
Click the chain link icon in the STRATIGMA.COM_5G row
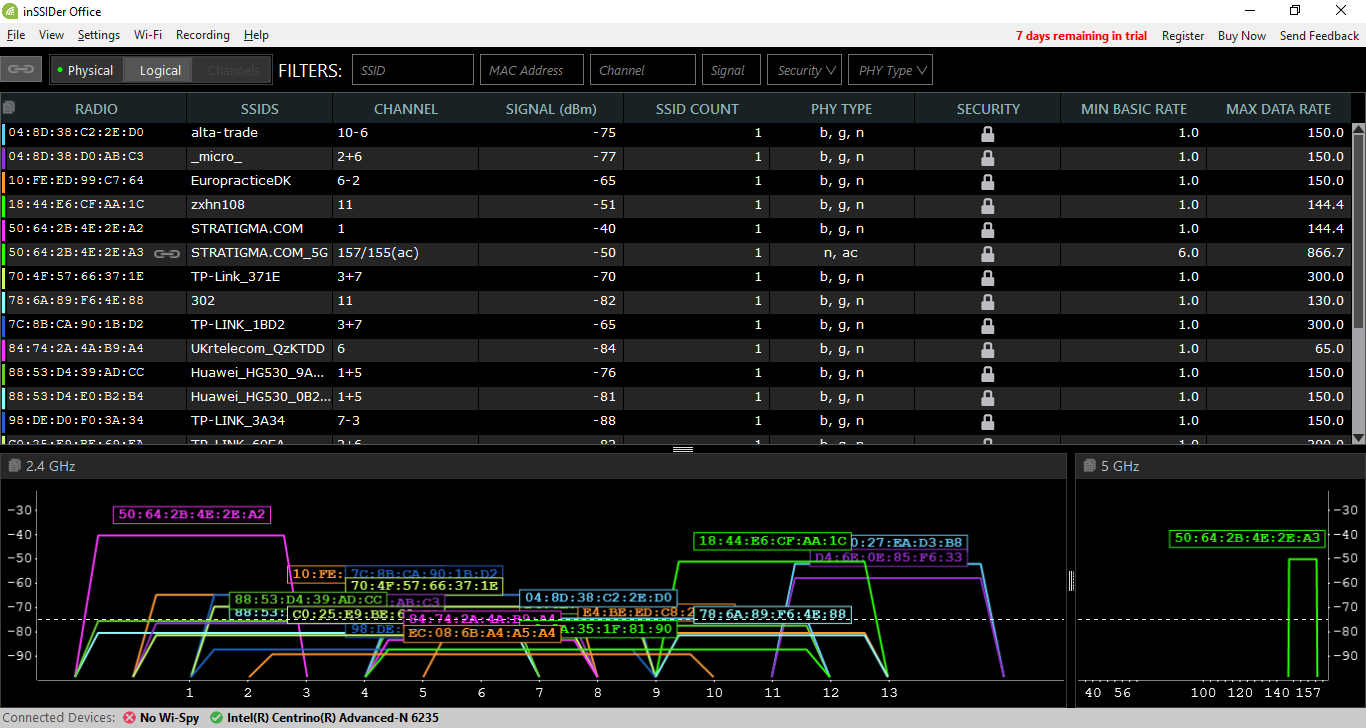click(167, 254)
